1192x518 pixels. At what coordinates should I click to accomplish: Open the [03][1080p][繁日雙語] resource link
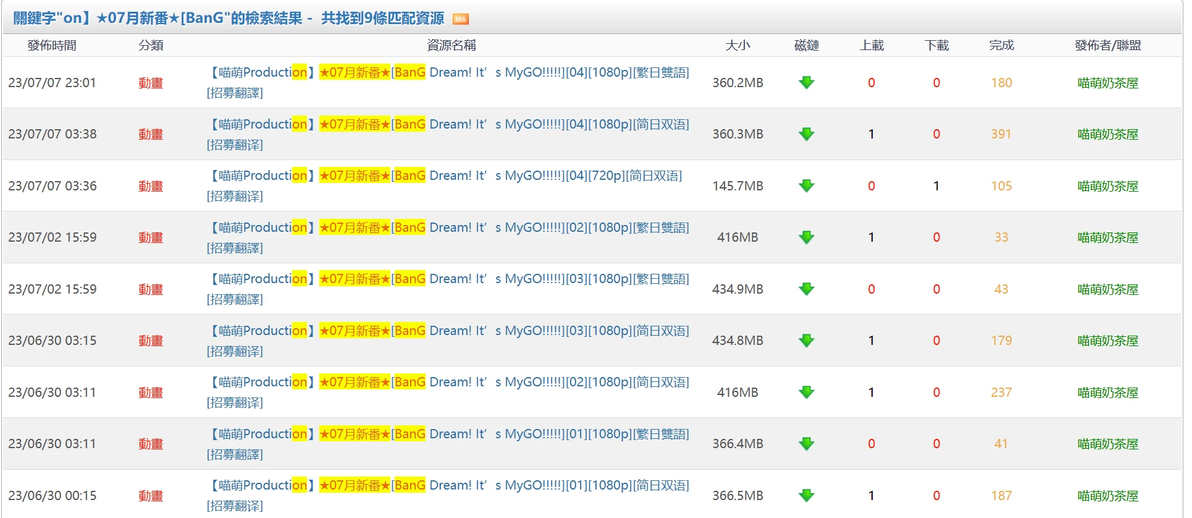(449, 290)
